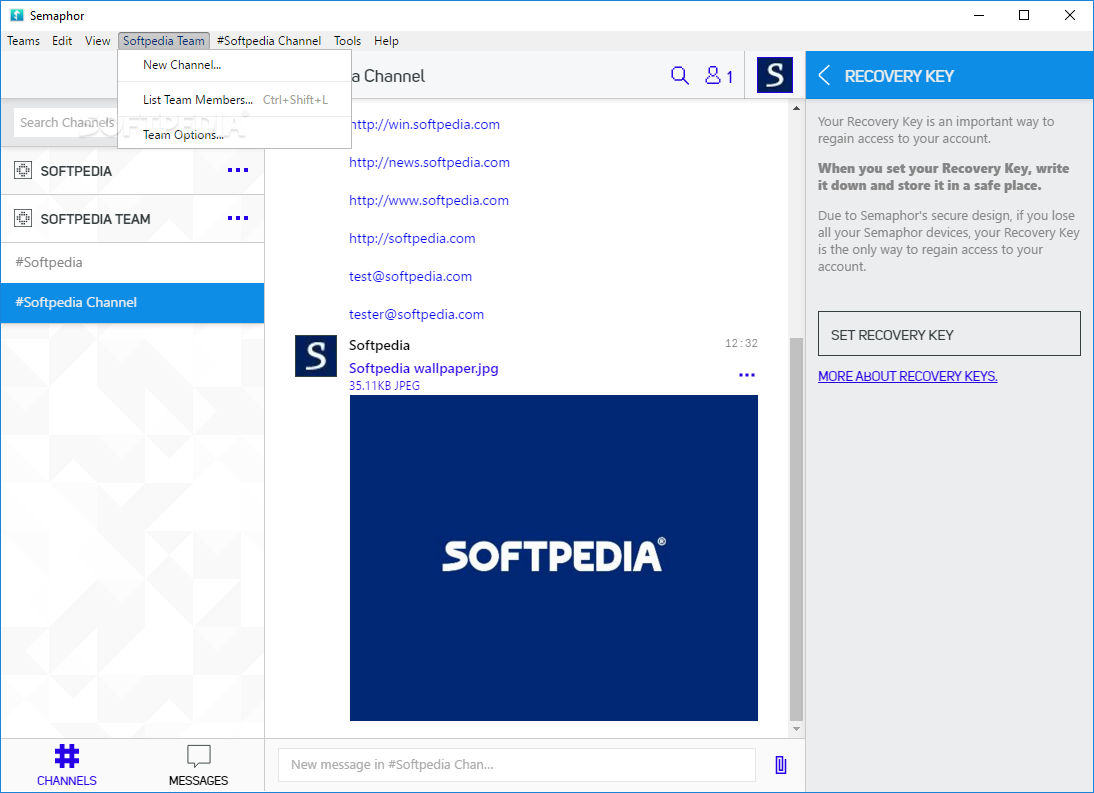This screenshot has height=793, width=1094.
Task: Open http://news.softpedia.com link
Action: (x=429, y=163)
